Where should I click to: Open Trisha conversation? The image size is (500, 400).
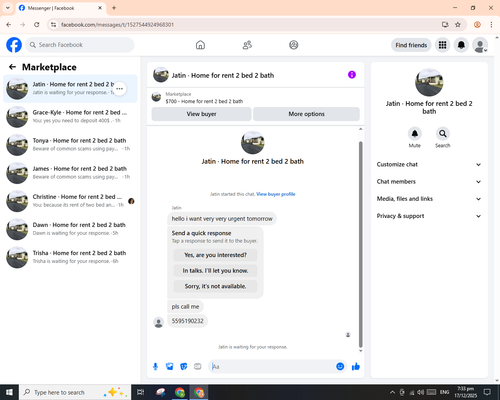click(x=70, y=257)
